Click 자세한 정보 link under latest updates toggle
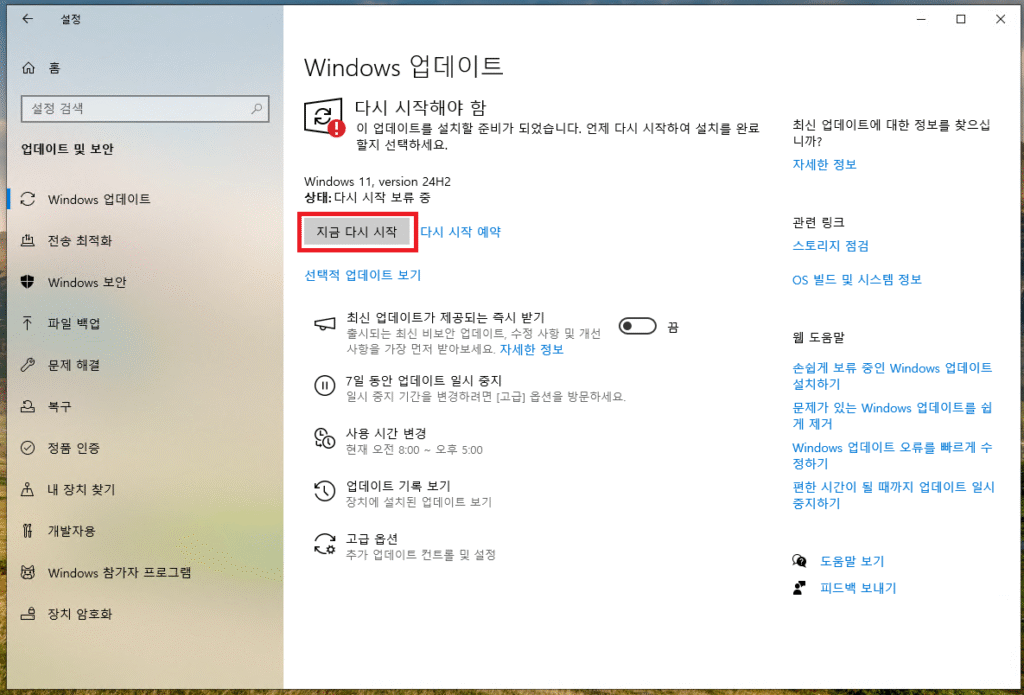Image resolution: width=1024 pixels, height=695 pixels. coord(532,349)
